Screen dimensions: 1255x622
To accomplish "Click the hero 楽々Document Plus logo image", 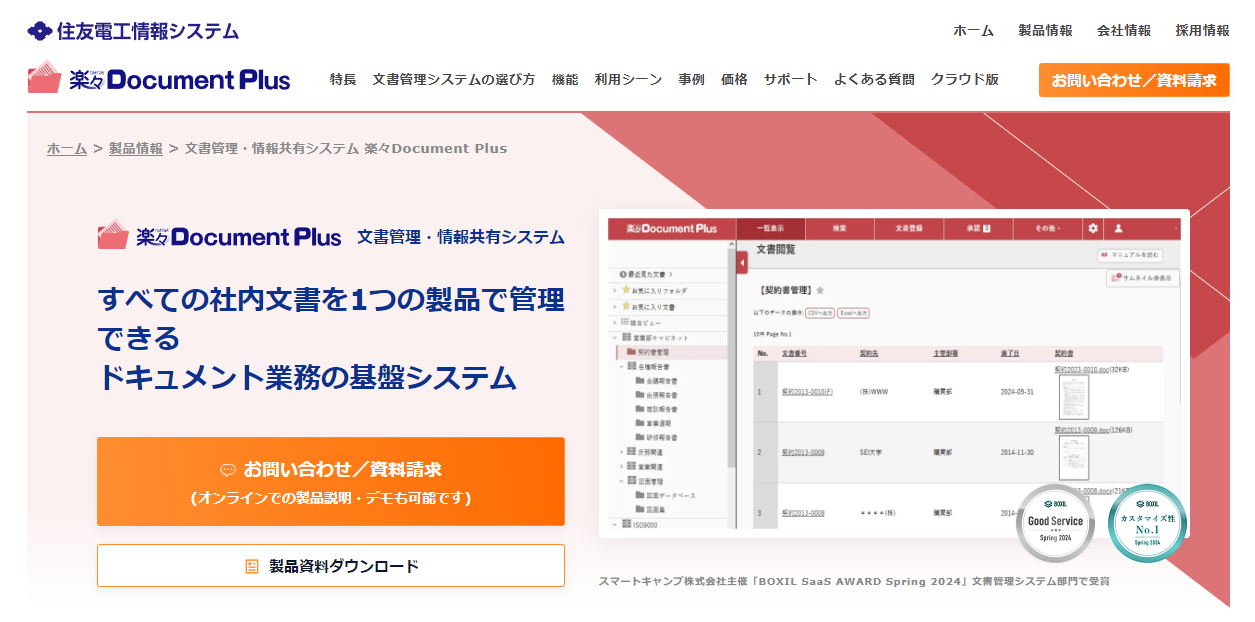I will point(220,235).
